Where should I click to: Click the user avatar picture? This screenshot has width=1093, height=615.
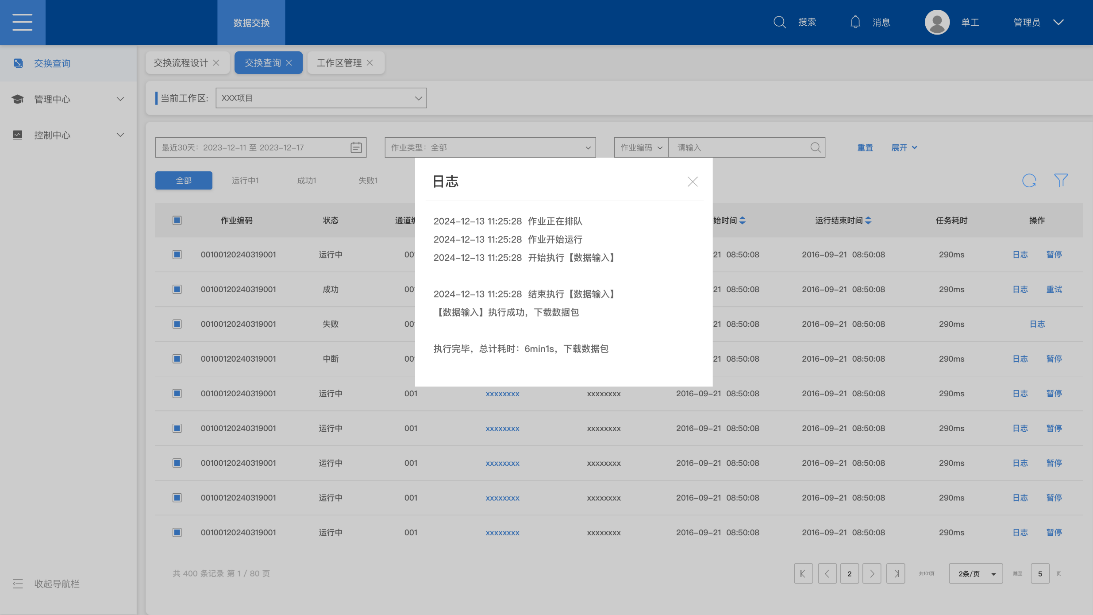click(x=937, y=22)
